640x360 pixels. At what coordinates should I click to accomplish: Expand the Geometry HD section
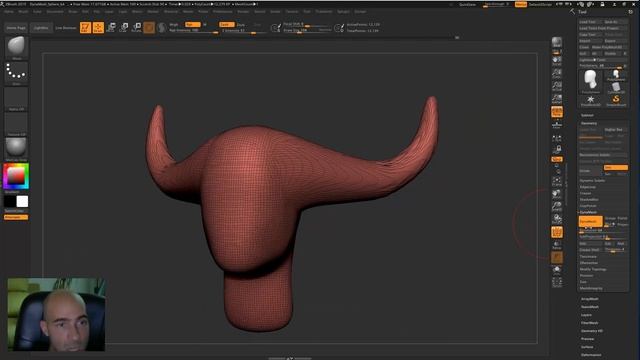point(591,331)
